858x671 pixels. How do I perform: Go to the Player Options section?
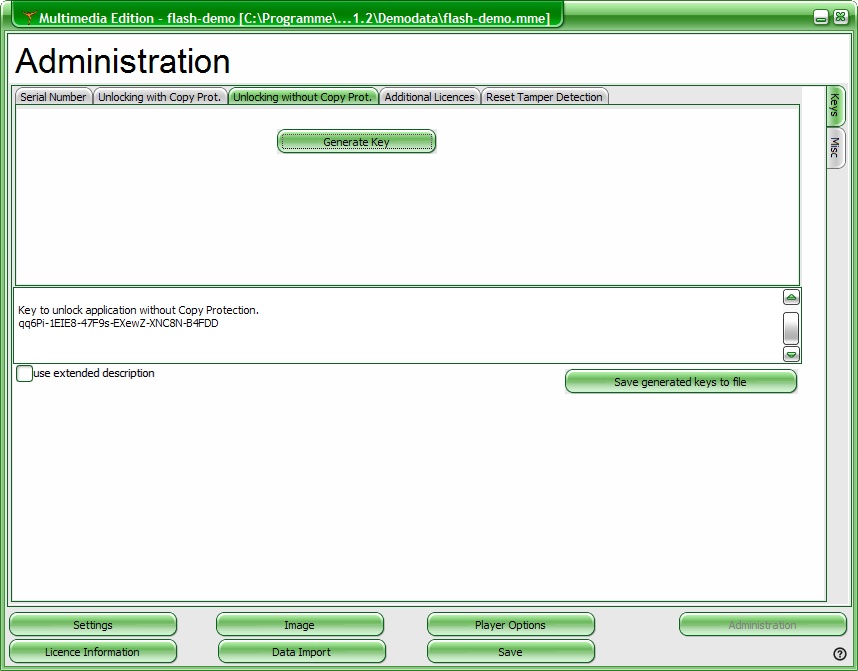coord(510,625)
